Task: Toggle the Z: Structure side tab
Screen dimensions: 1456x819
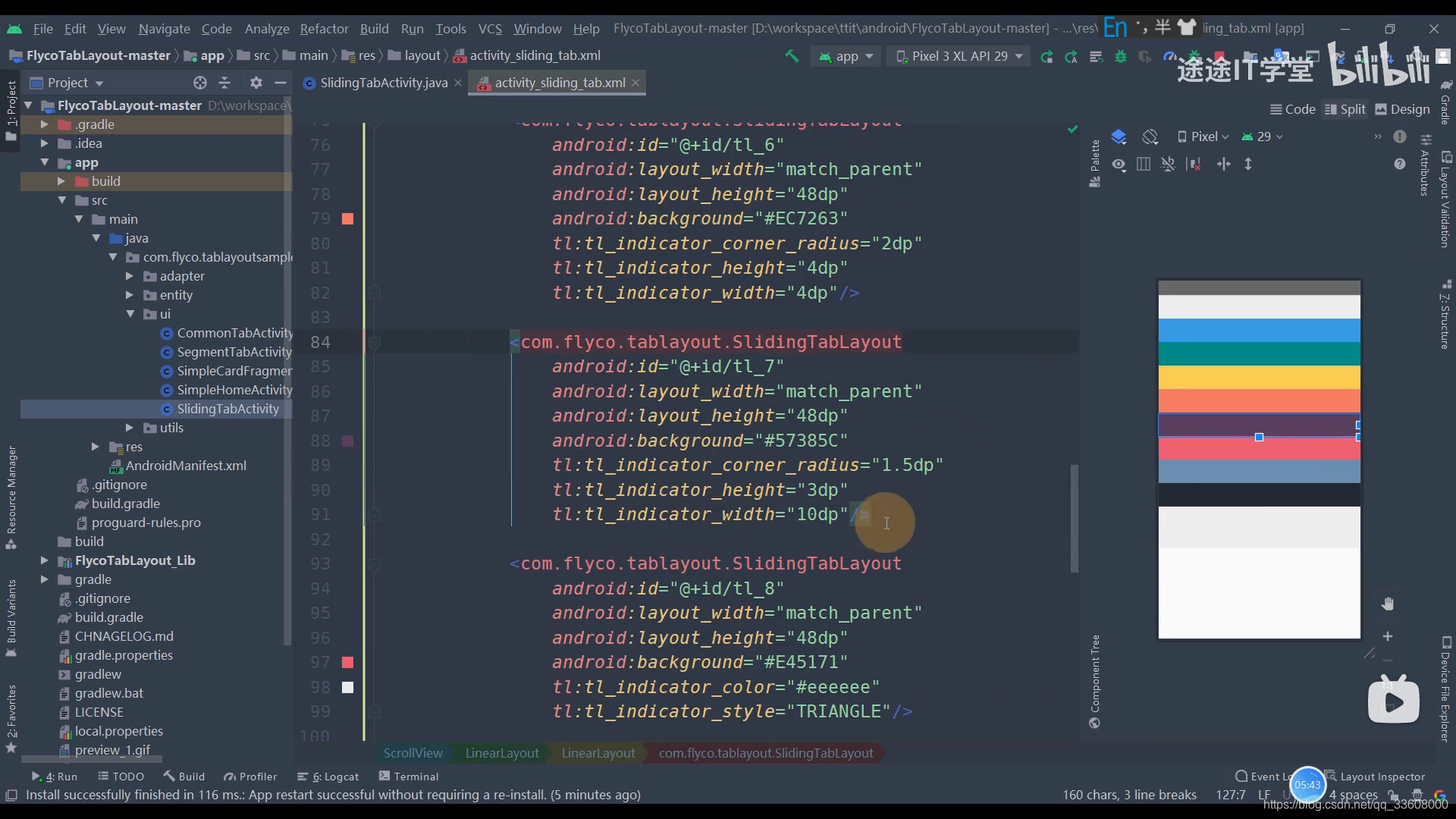Action: [x=1445, y=314]
